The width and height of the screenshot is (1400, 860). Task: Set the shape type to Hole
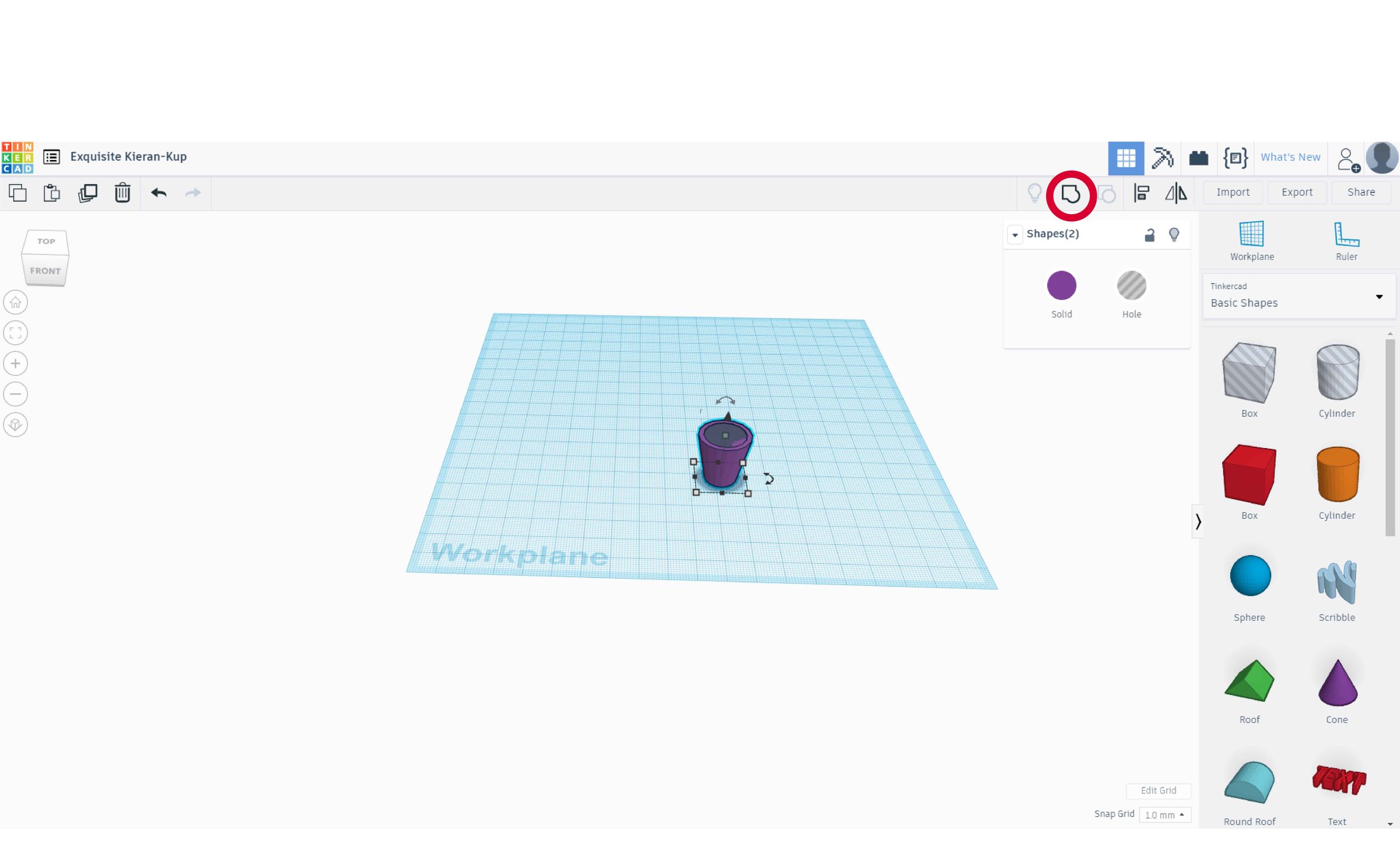pos(1131,285)
